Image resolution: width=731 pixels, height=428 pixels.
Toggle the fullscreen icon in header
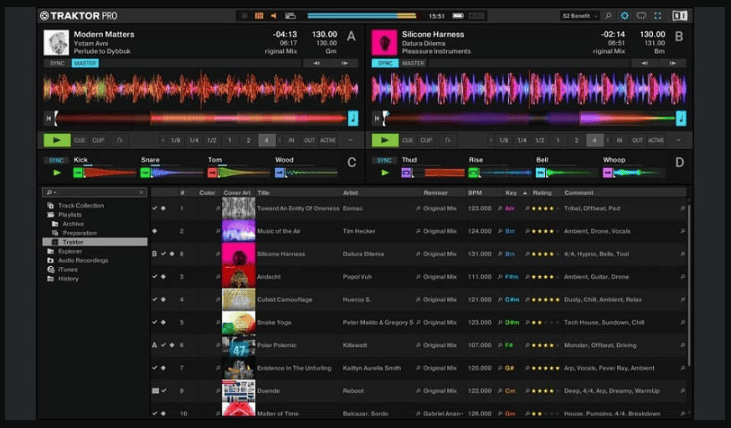click(657, 16)
